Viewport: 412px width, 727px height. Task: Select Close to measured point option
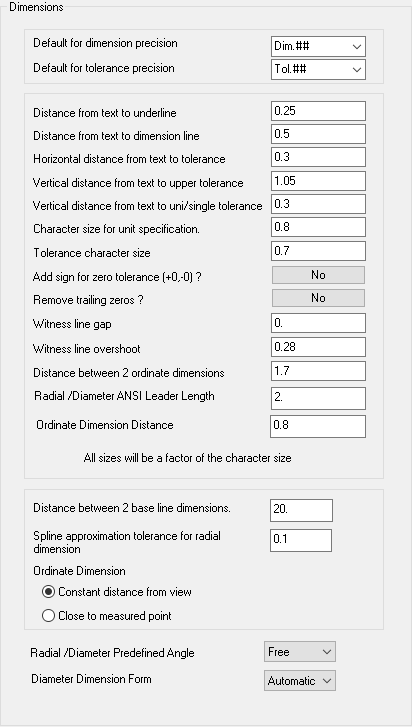point(48,616)
